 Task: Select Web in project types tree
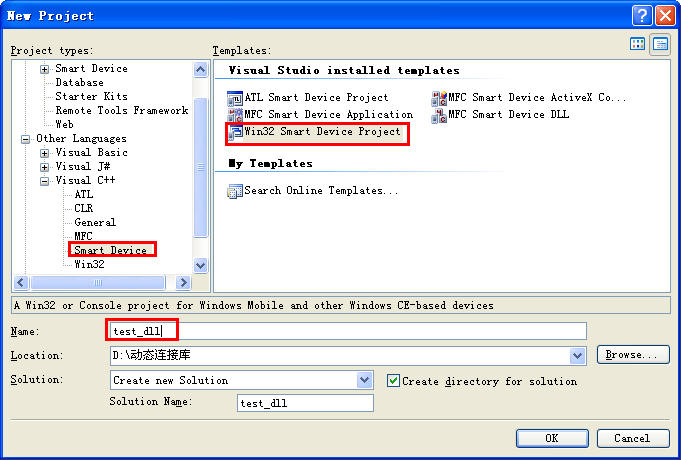64,124
